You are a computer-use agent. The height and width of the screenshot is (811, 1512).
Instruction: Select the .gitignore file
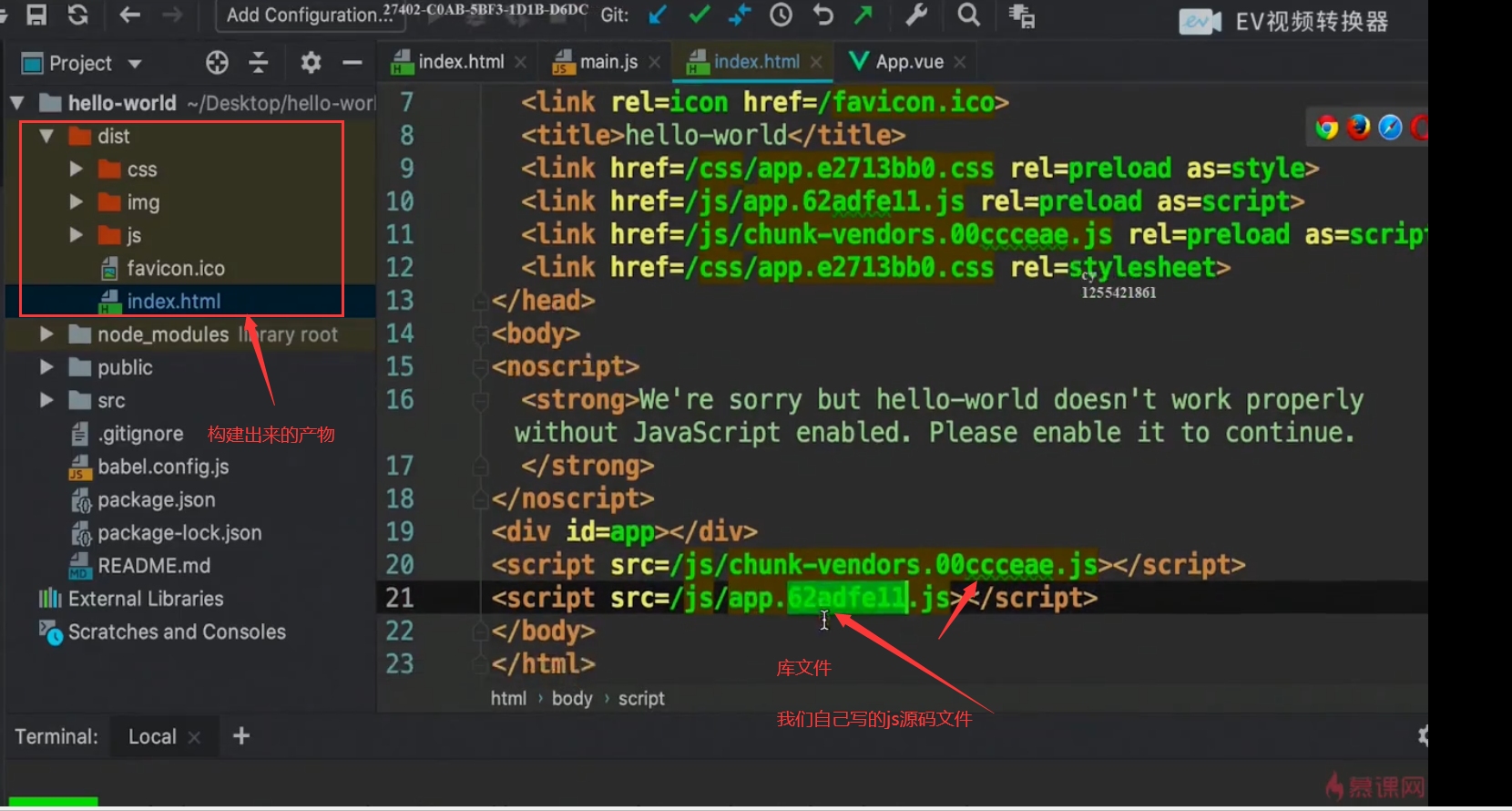click(x=140, y=434)
